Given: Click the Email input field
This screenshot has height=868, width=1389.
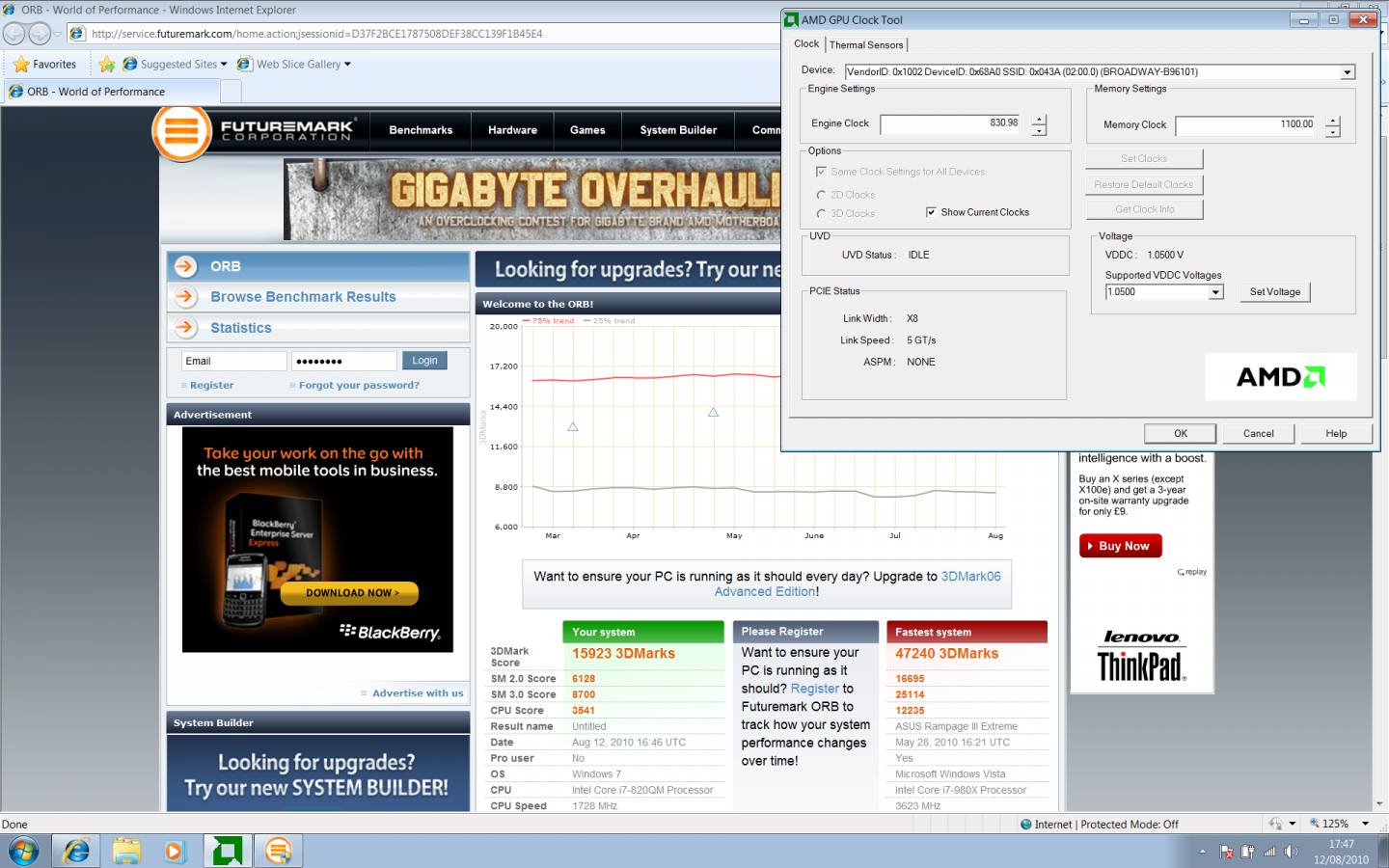Looking at the screenshot, I should (x=234, y=361).
